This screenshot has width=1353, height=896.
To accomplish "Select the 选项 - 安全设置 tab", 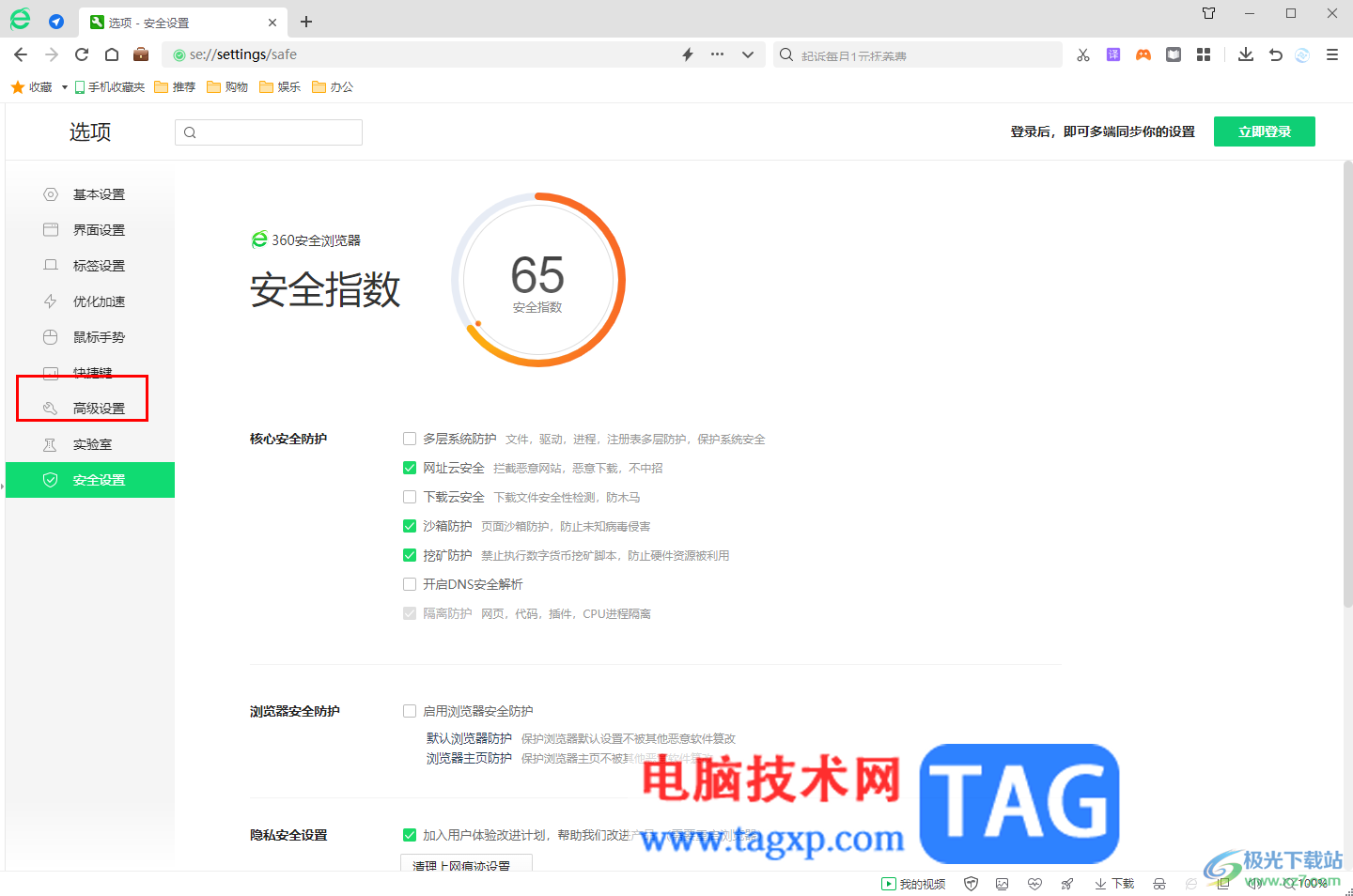I will click(183, 23).
